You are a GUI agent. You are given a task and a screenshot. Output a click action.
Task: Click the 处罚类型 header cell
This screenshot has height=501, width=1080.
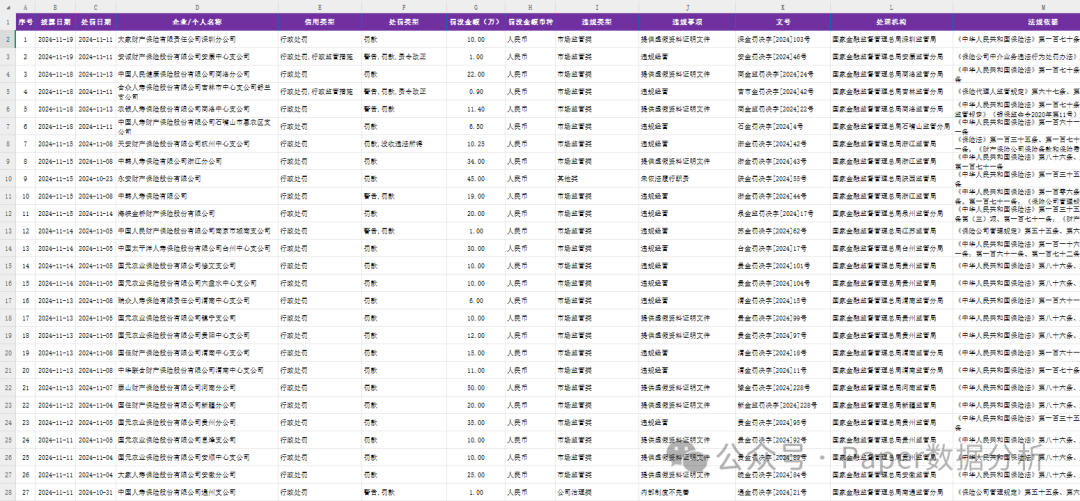click(404, 21)
